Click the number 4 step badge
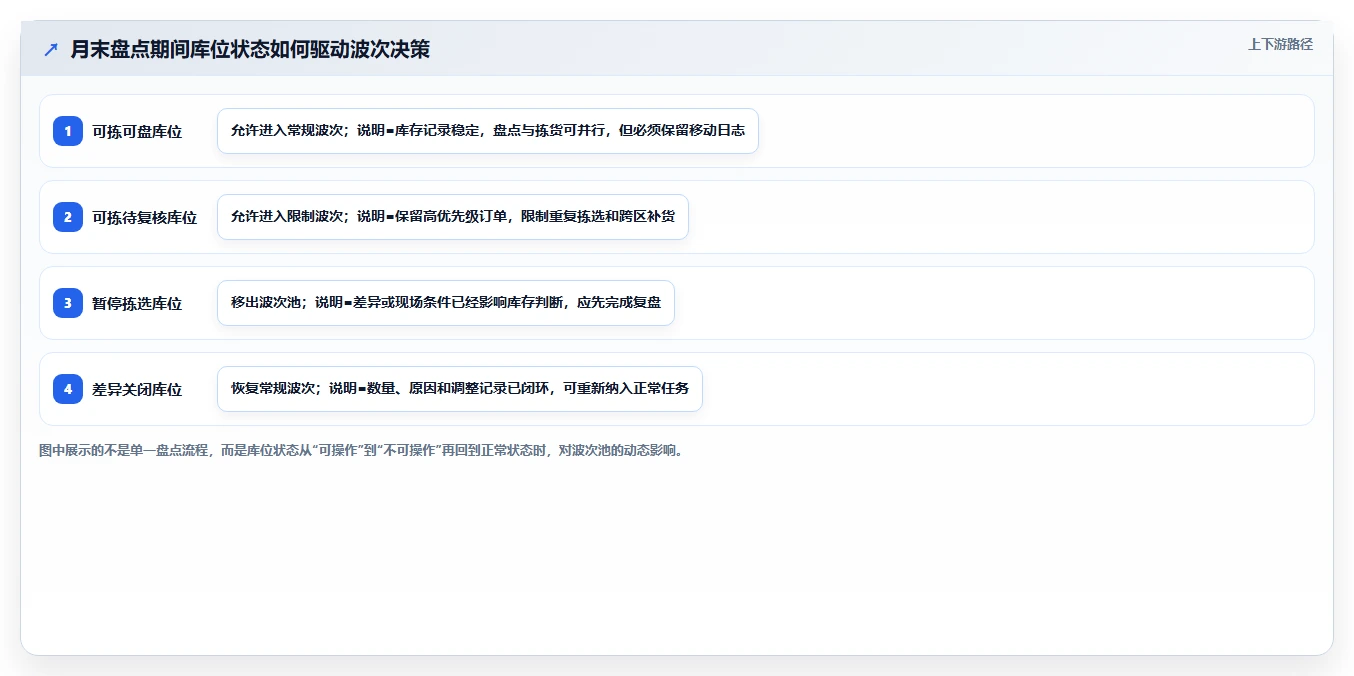 pyautogui.click(x=68, y=389)
